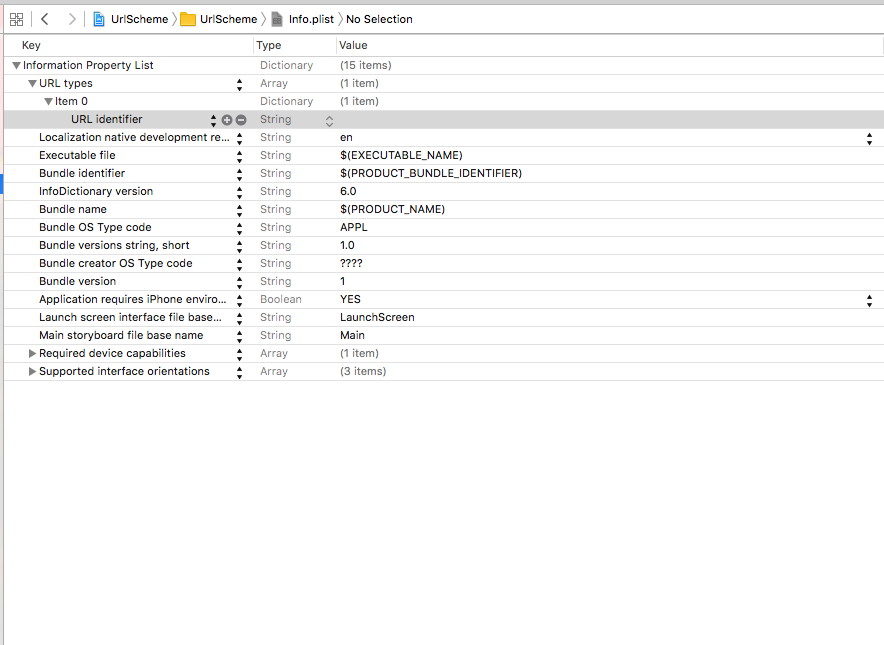Screen dimensions: 884x645
Task: Select UrlScheme folder breadcrumb
Action: [x=228, y=19]
